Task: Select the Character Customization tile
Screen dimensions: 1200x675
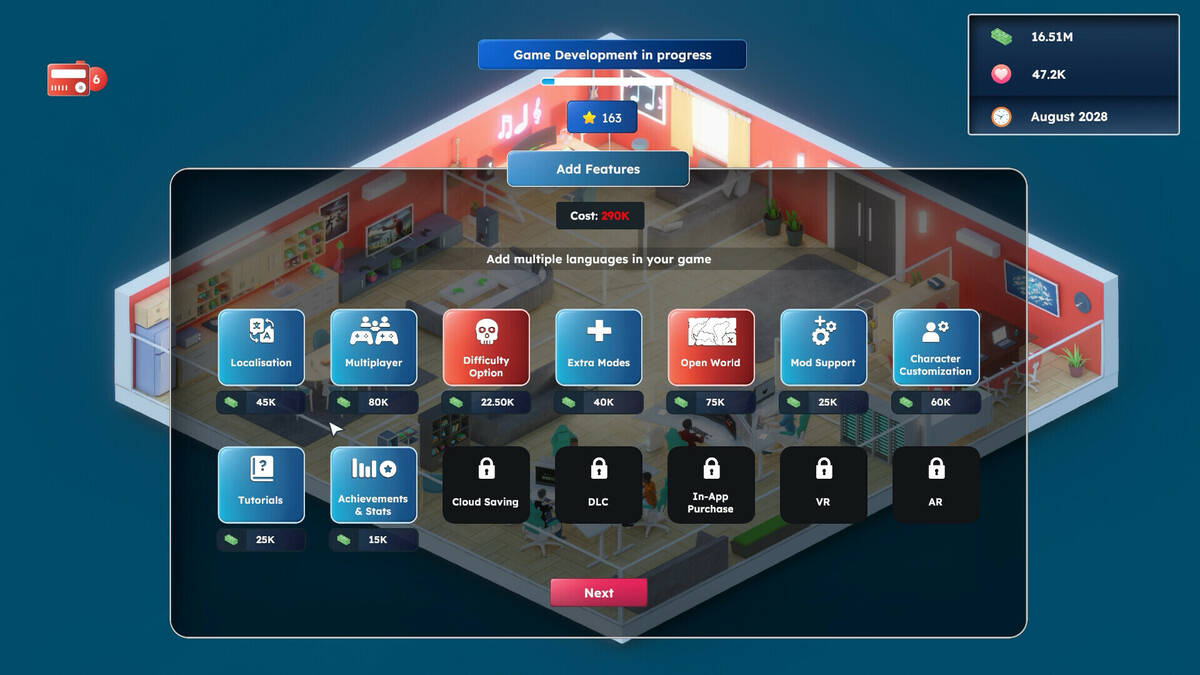Action: point(936,347)
